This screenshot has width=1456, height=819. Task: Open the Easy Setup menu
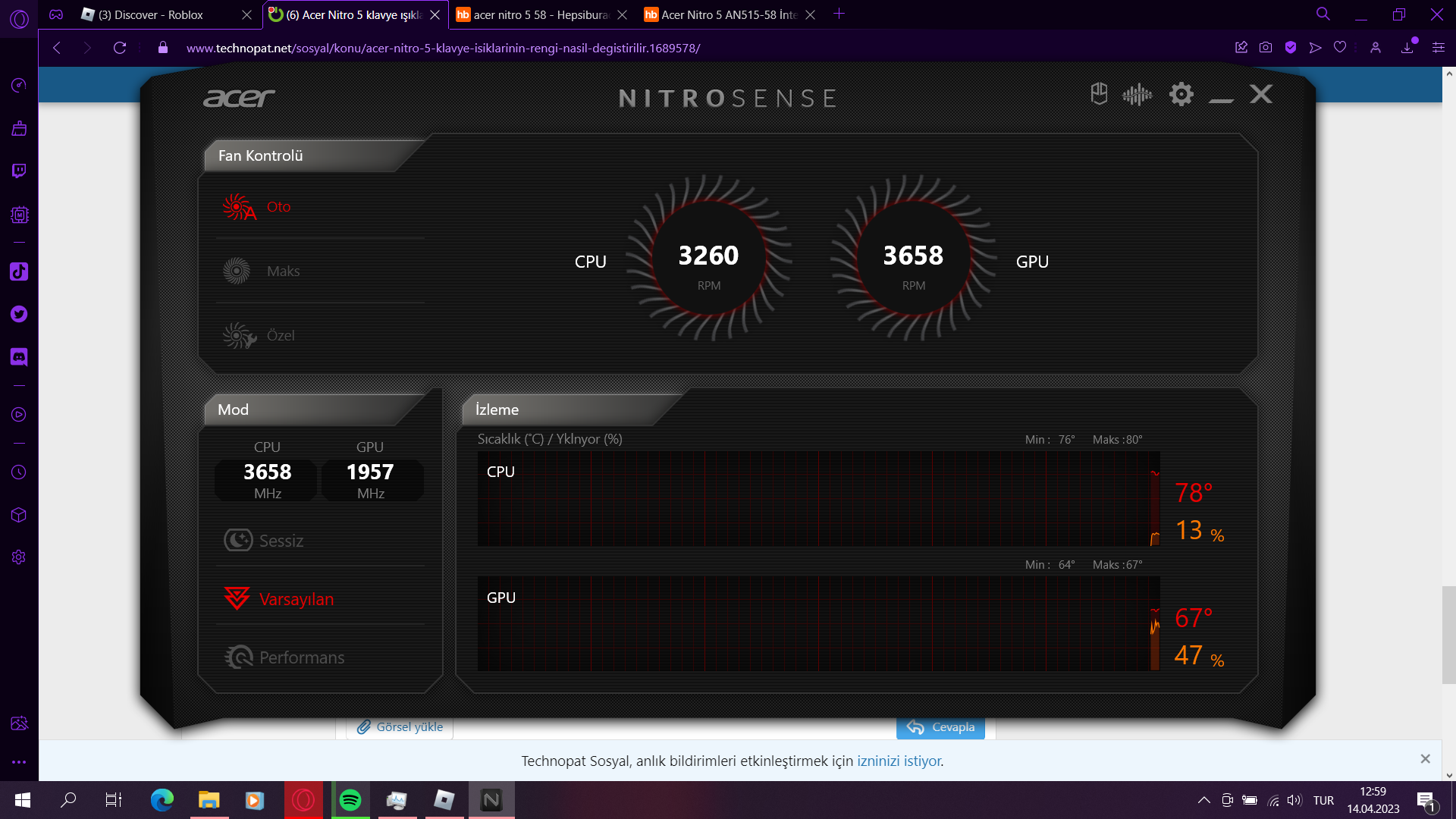(x=1438, y=48)
